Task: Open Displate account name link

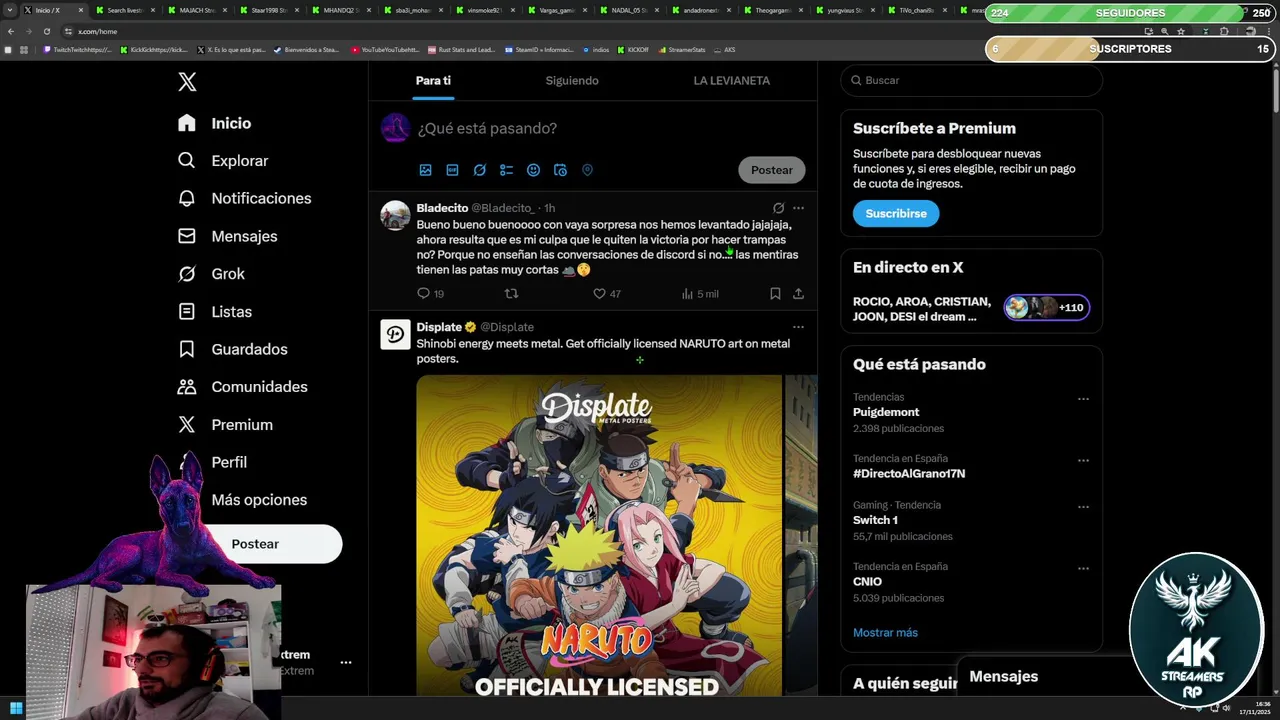Action: [439, 327]
